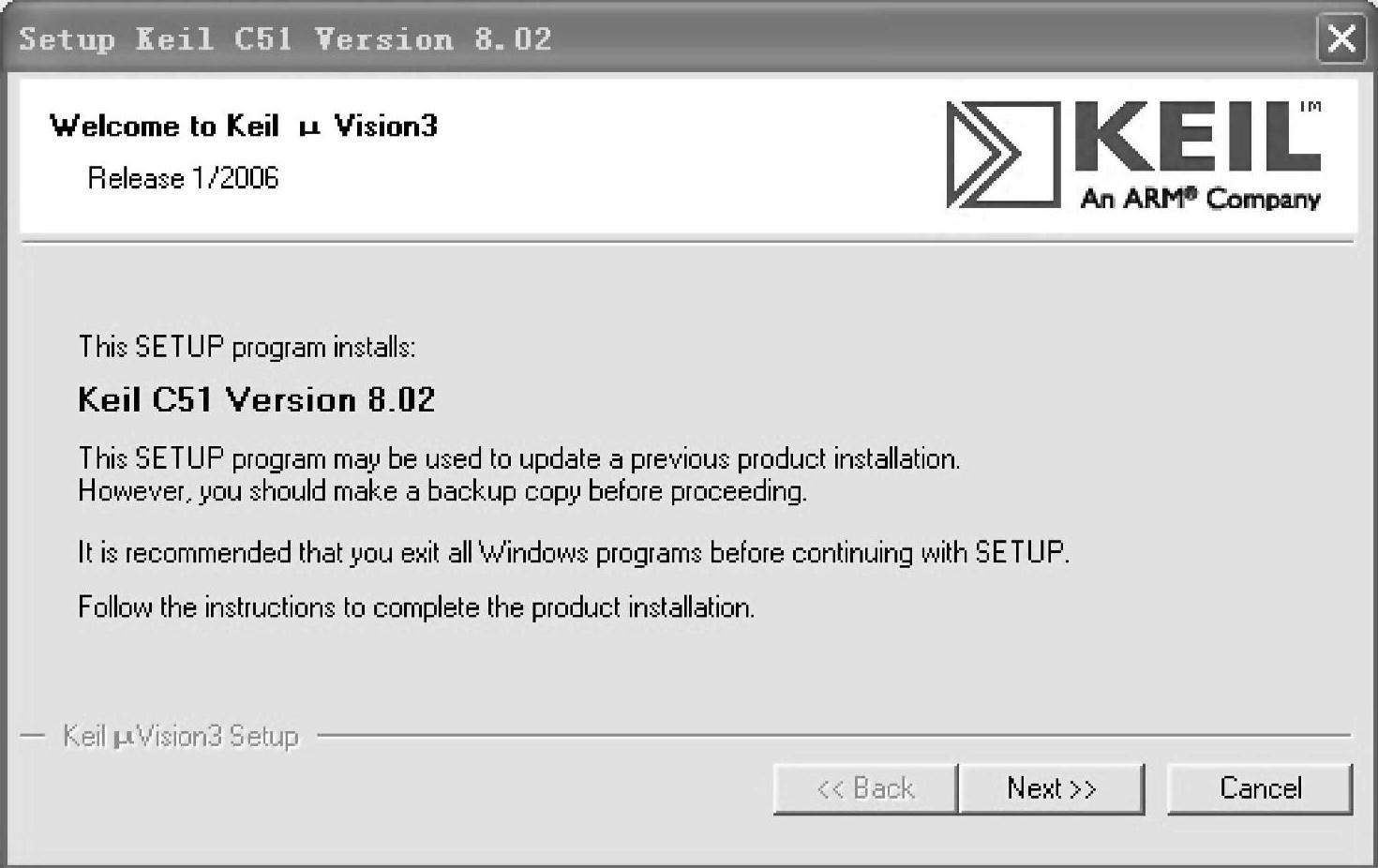
Task: Click the Next >> button
Action: click(1051, 788)
